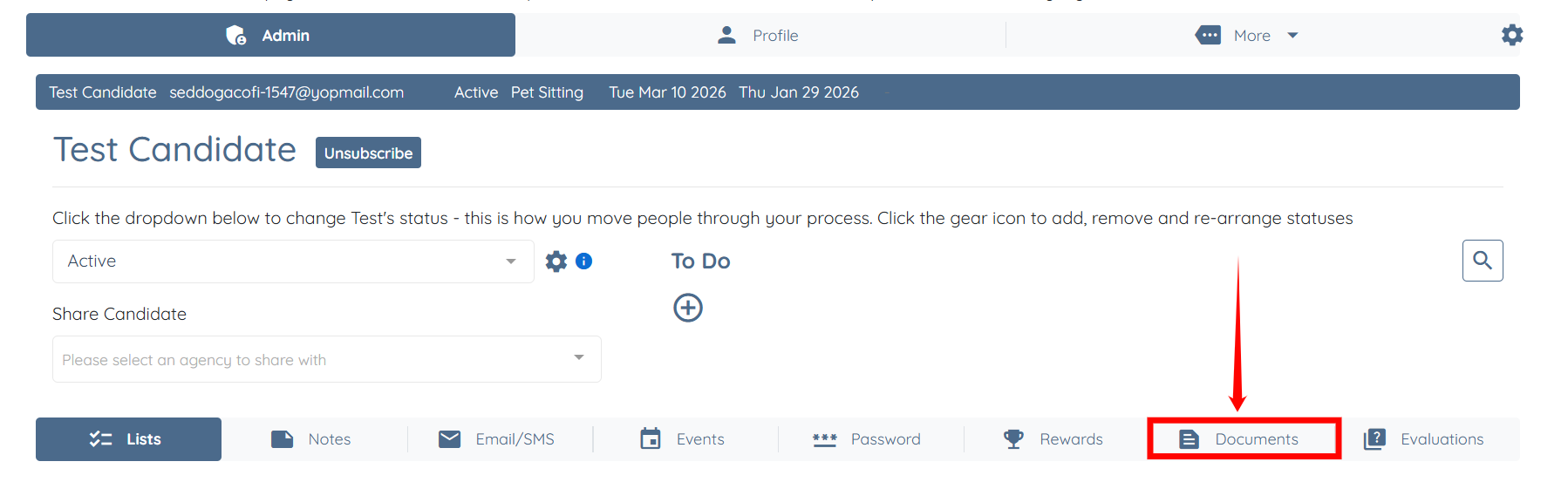Click the magnifying glass search button
This screenshot has height=482, width=1568.
point(1482,261)
